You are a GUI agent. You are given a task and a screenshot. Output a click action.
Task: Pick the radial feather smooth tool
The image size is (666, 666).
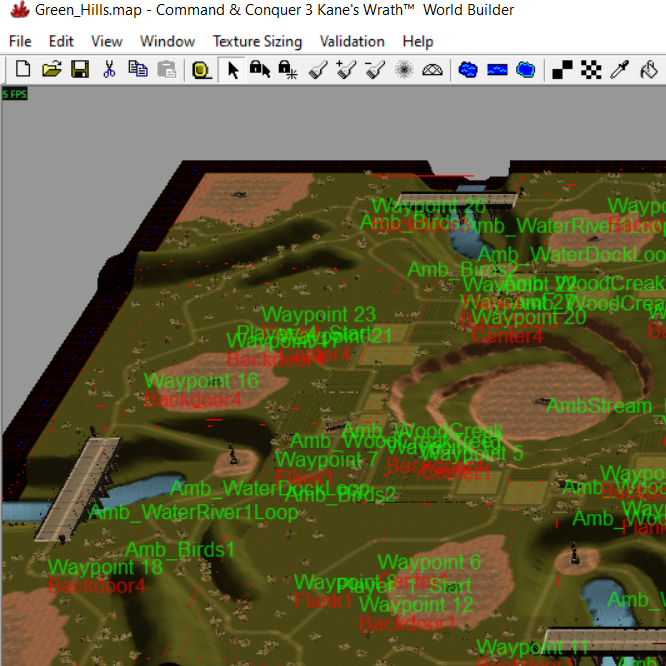coord(404,69)
